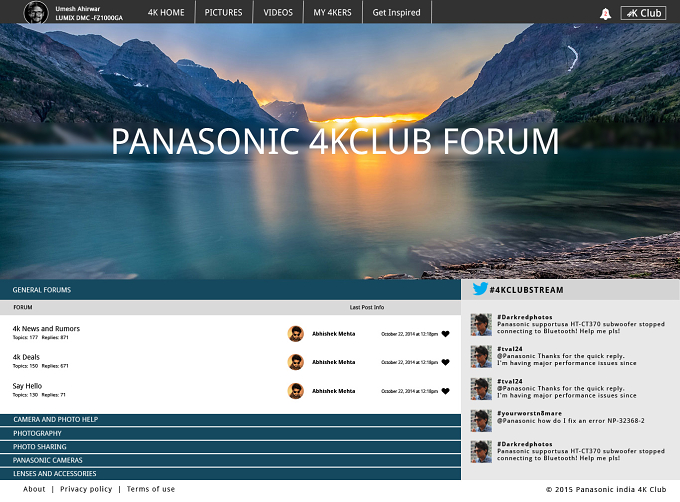The width and height of the screenshot is (680, 502).
Task: Click the 4K Club logo button
Action: [644, 13]
